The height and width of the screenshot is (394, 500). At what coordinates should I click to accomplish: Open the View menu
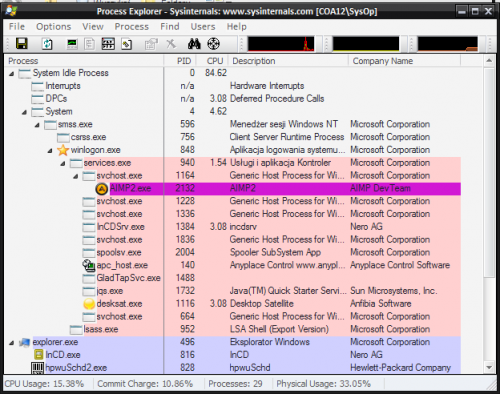pos(93,27)
